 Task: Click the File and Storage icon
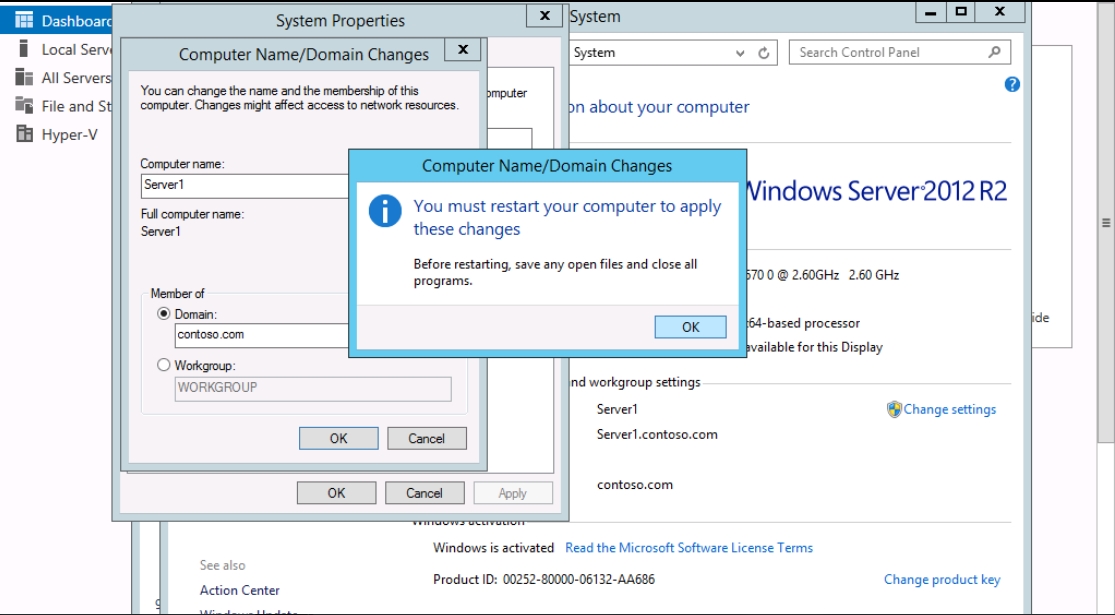pyautogui.click(x=23, y=105)
